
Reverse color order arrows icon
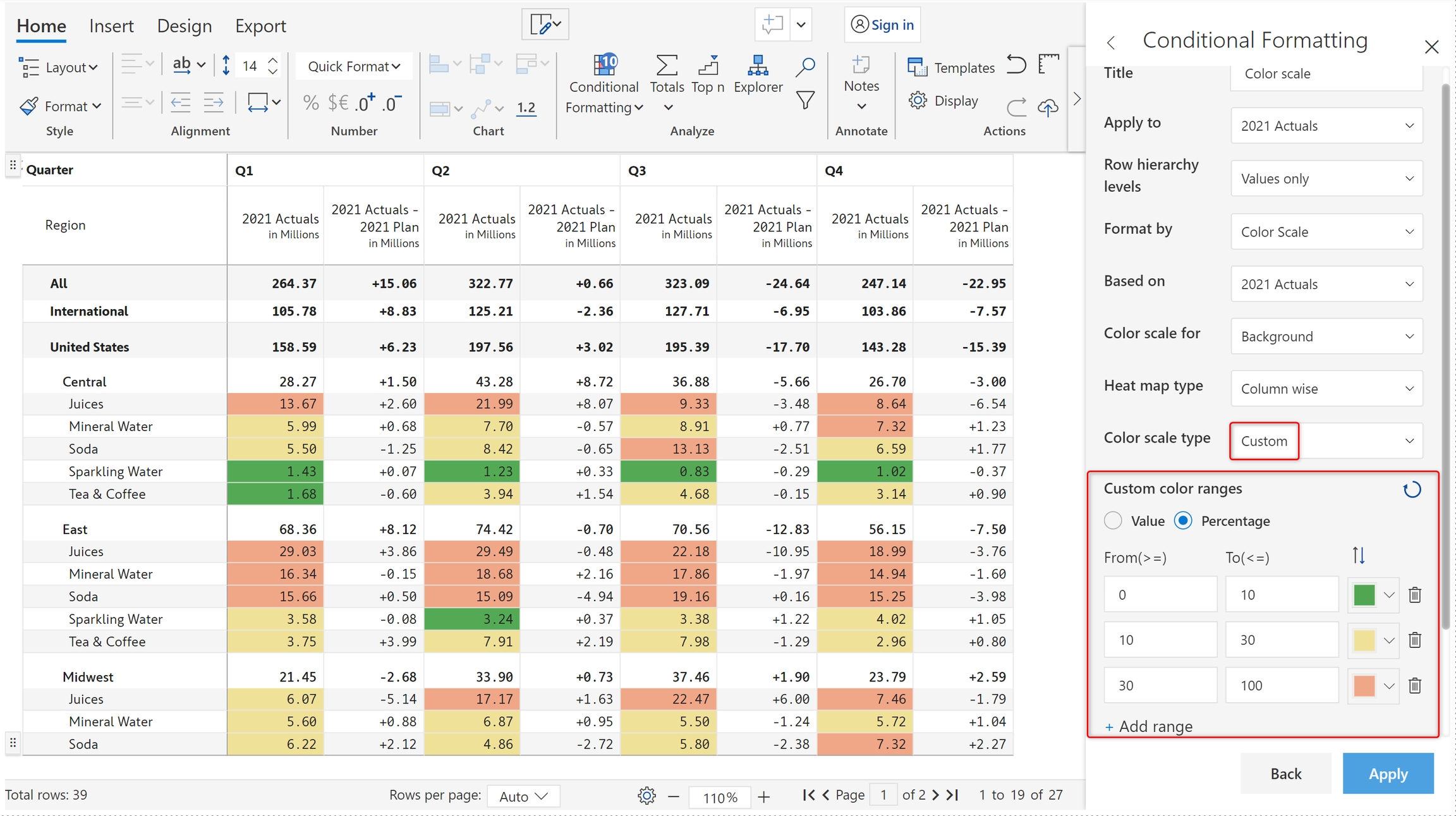click(1359, 556)
